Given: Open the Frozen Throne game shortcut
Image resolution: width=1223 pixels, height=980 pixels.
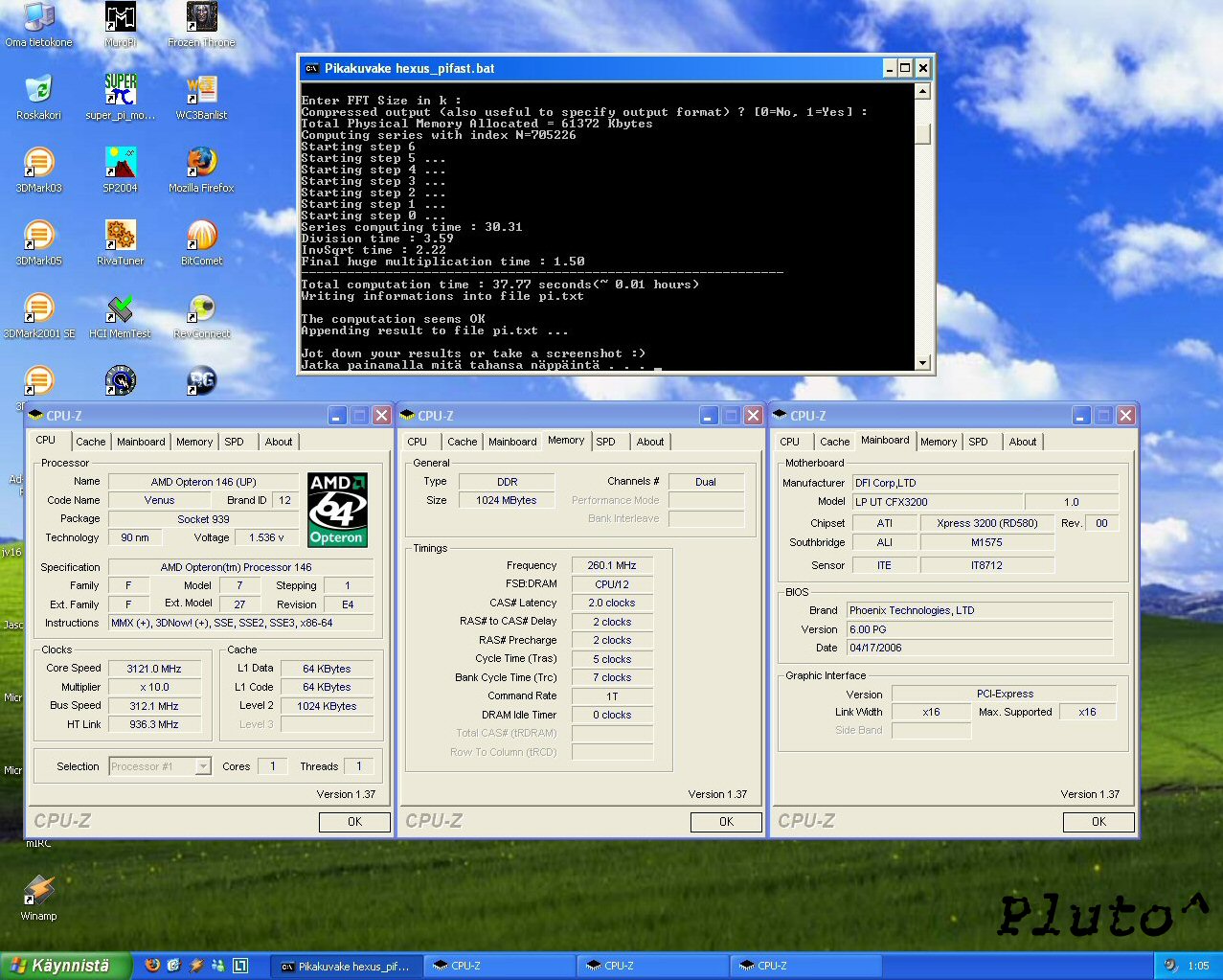Looking at the screenshot, I should [x=201, y=24].
